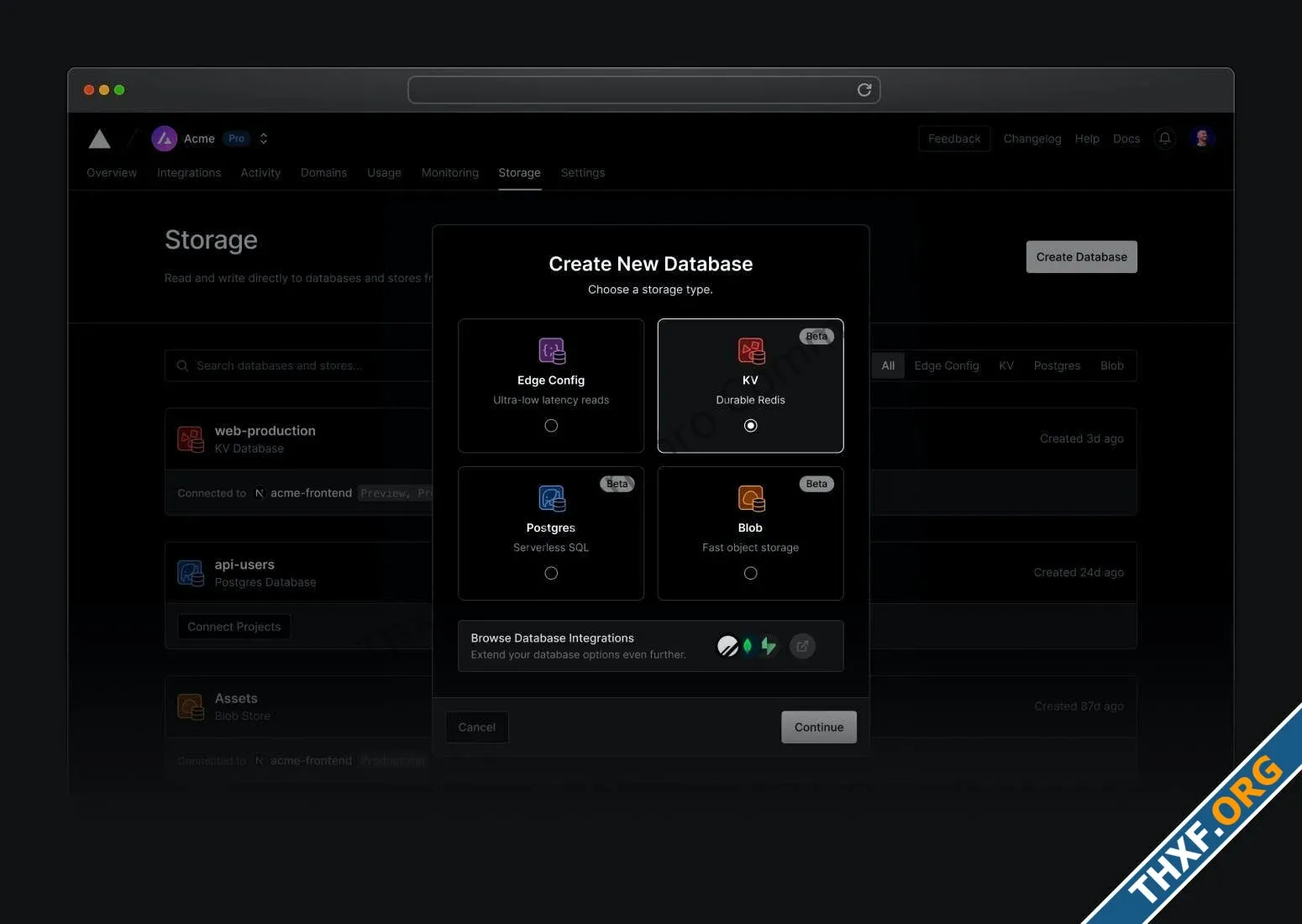Click the Beta badge on KV card
This screenshot has width=1302, height=924.
tap(816, 336)
